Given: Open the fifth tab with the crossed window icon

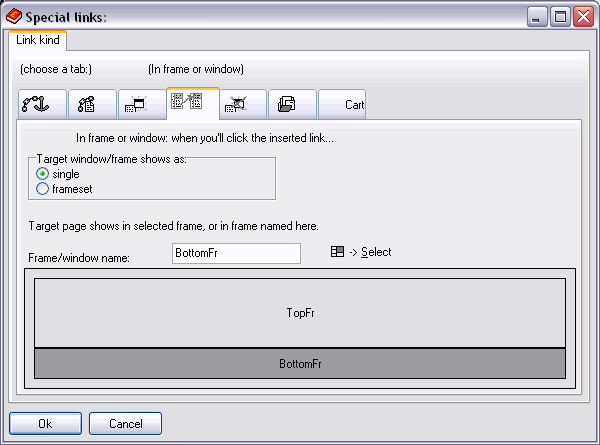Looking at the screenshot, I should click(x=242, y=104).
